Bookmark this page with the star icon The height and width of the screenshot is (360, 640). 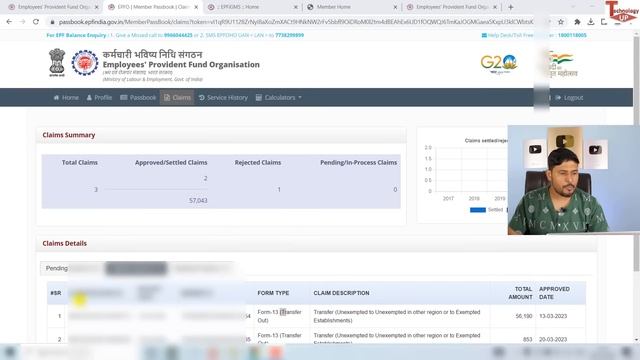(x=561, y=22)
